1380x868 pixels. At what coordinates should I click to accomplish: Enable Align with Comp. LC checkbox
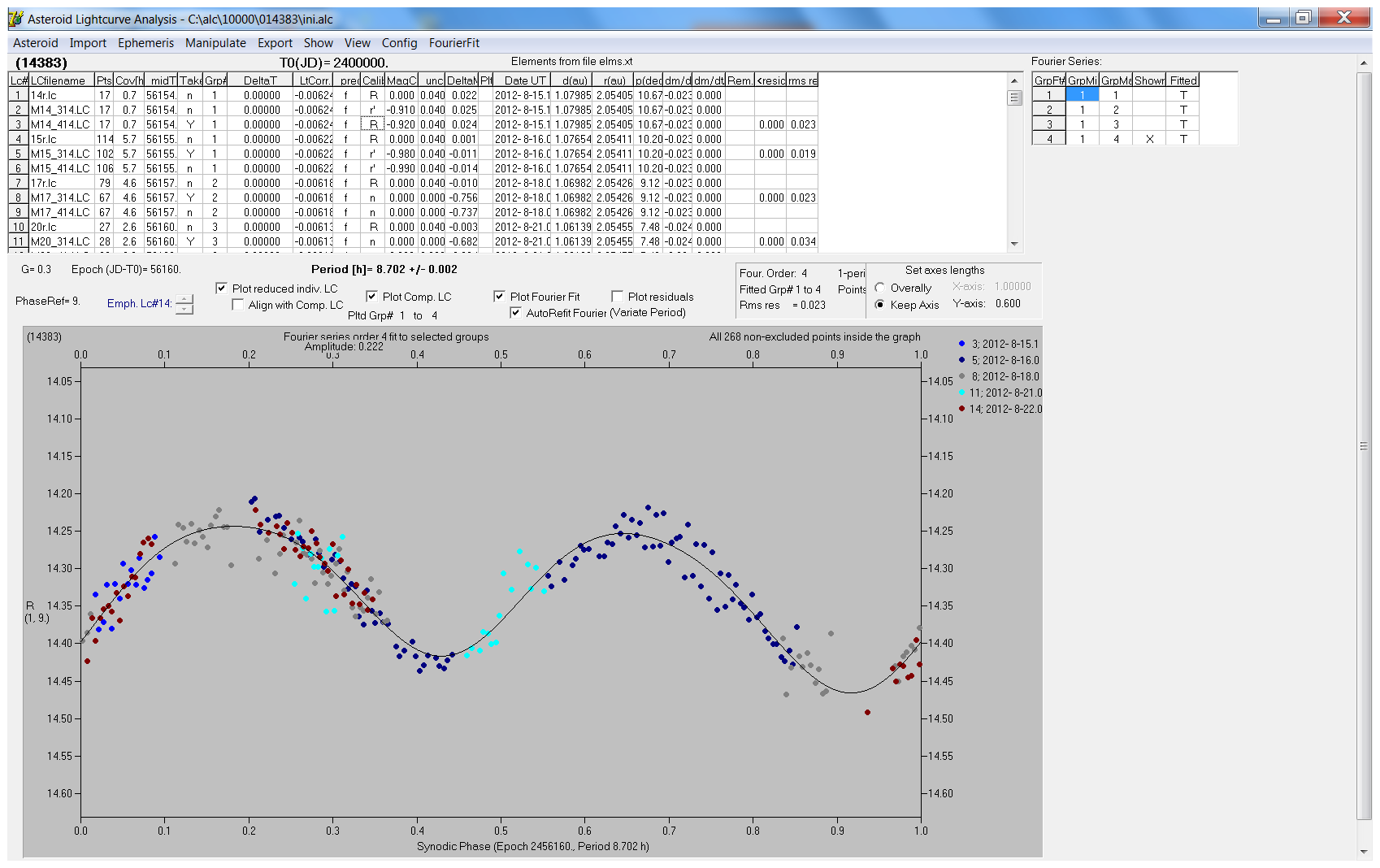click(x=237, y=305)
